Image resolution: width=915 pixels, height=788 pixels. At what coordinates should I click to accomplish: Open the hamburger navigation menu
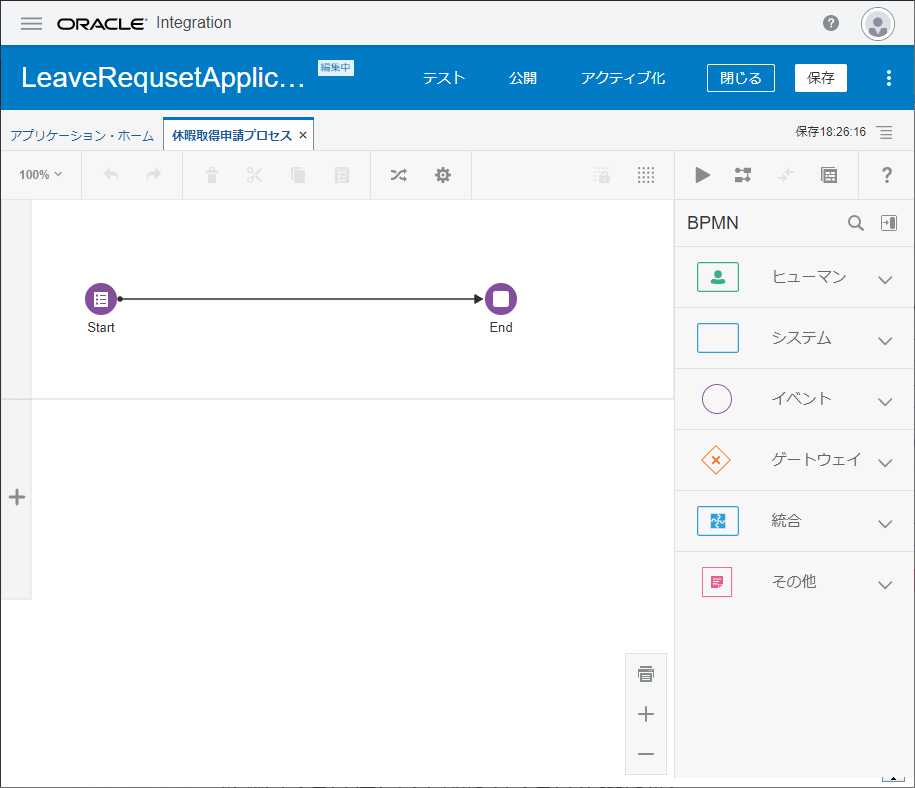(32, 23)
